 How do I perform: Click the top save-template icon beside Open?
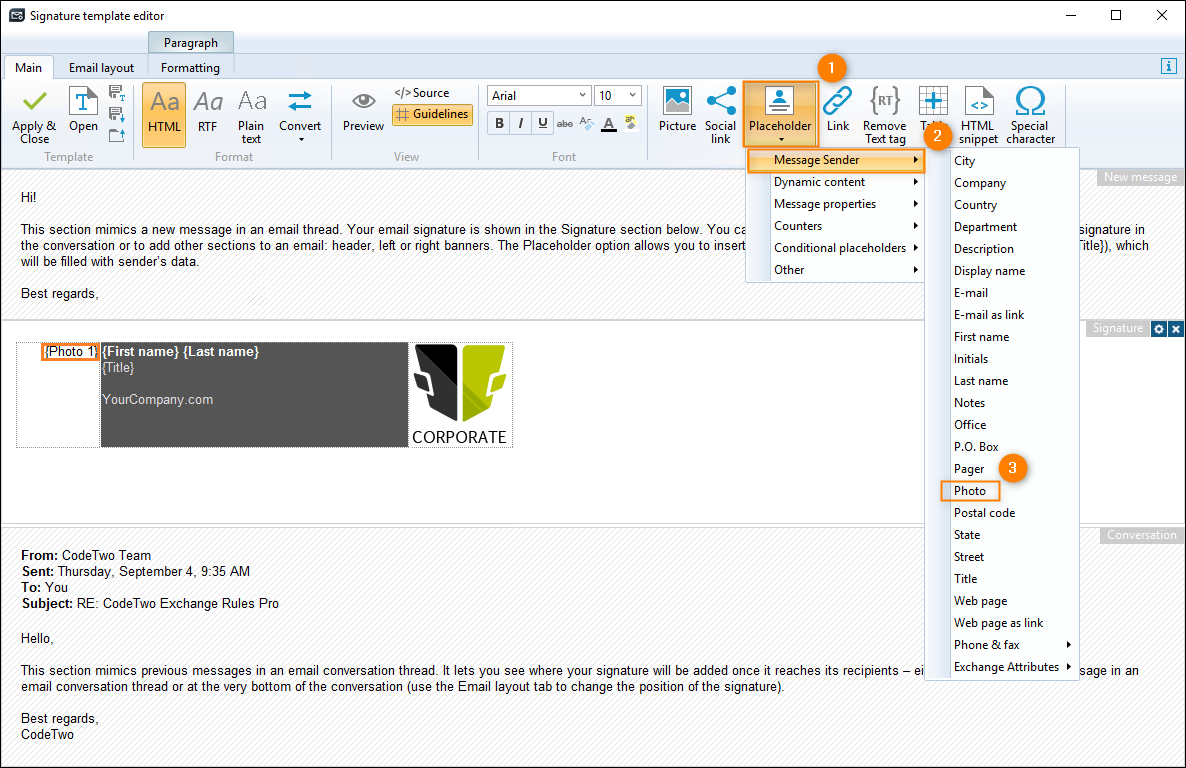pos(116,93)
